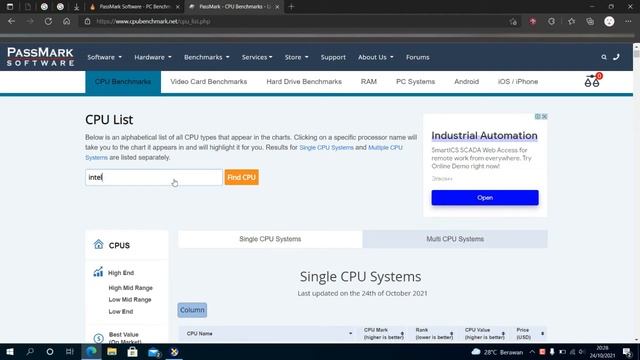Go back with browser back arrow
Viewport: 640px width, 360px height.
coord(11,21)
